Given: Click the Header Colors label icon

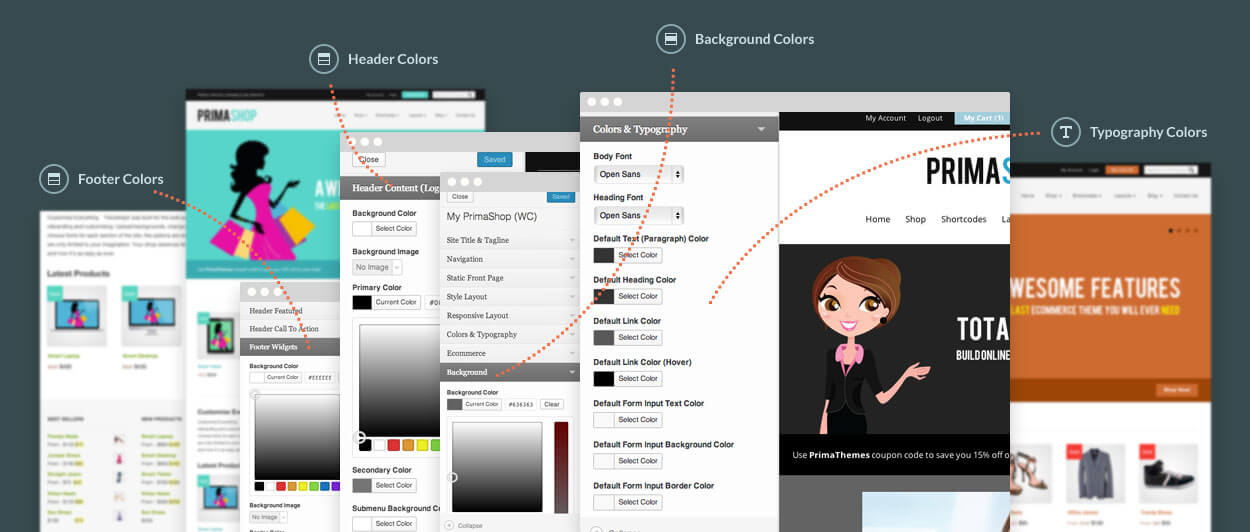Looking at the screenshot, I should coord(324,59).
